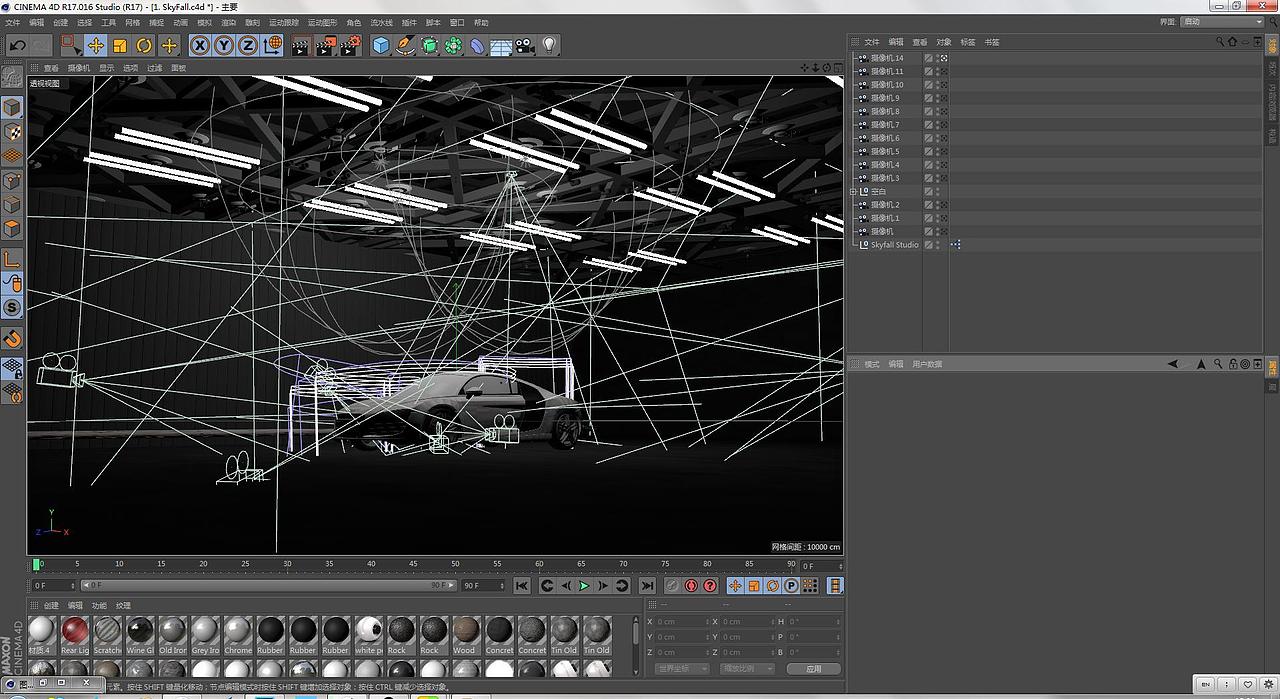Lock the Z axis button
Image resolution: width=1280 pixels, height=699 pixels.
248,45
